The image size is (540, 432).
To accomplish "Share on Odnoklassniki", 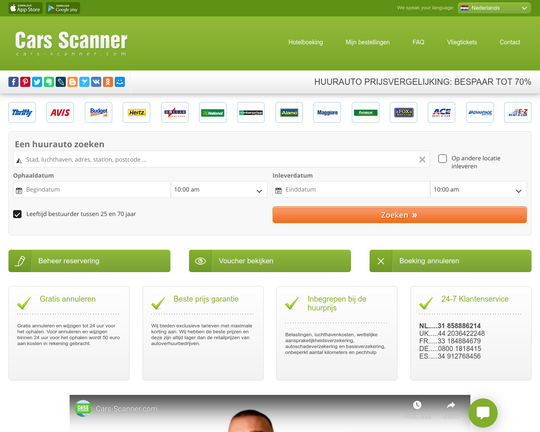I will click(108, 82).
